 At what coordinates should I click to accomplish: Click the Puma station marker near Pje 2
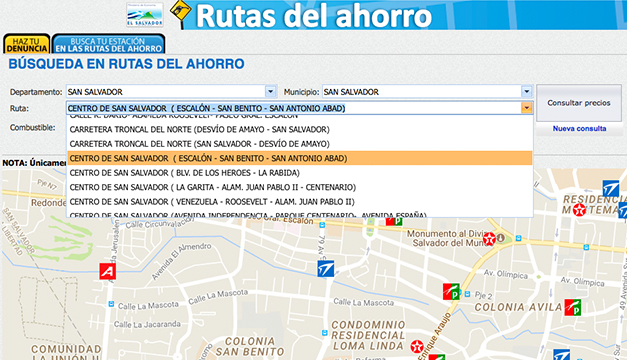[x=451, y=292]
